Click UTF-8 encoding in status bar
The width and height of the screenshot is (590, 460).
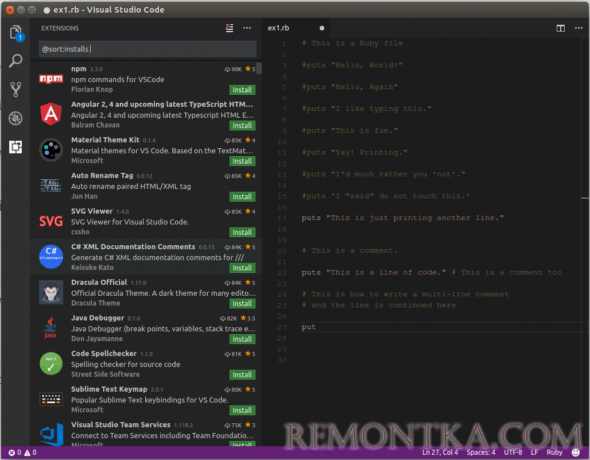[513, 452]
